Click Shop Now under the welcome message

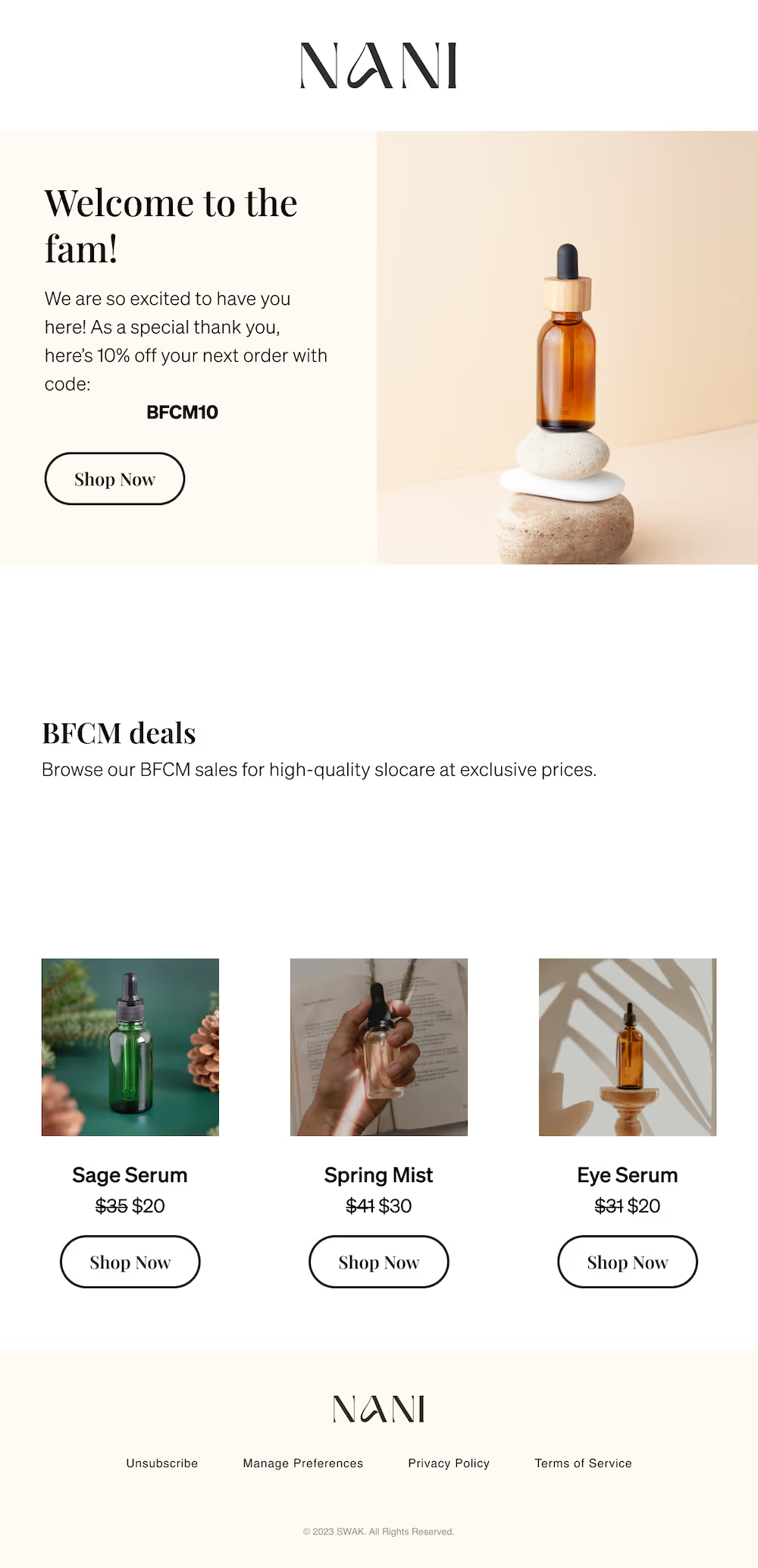tap(115, 478)
